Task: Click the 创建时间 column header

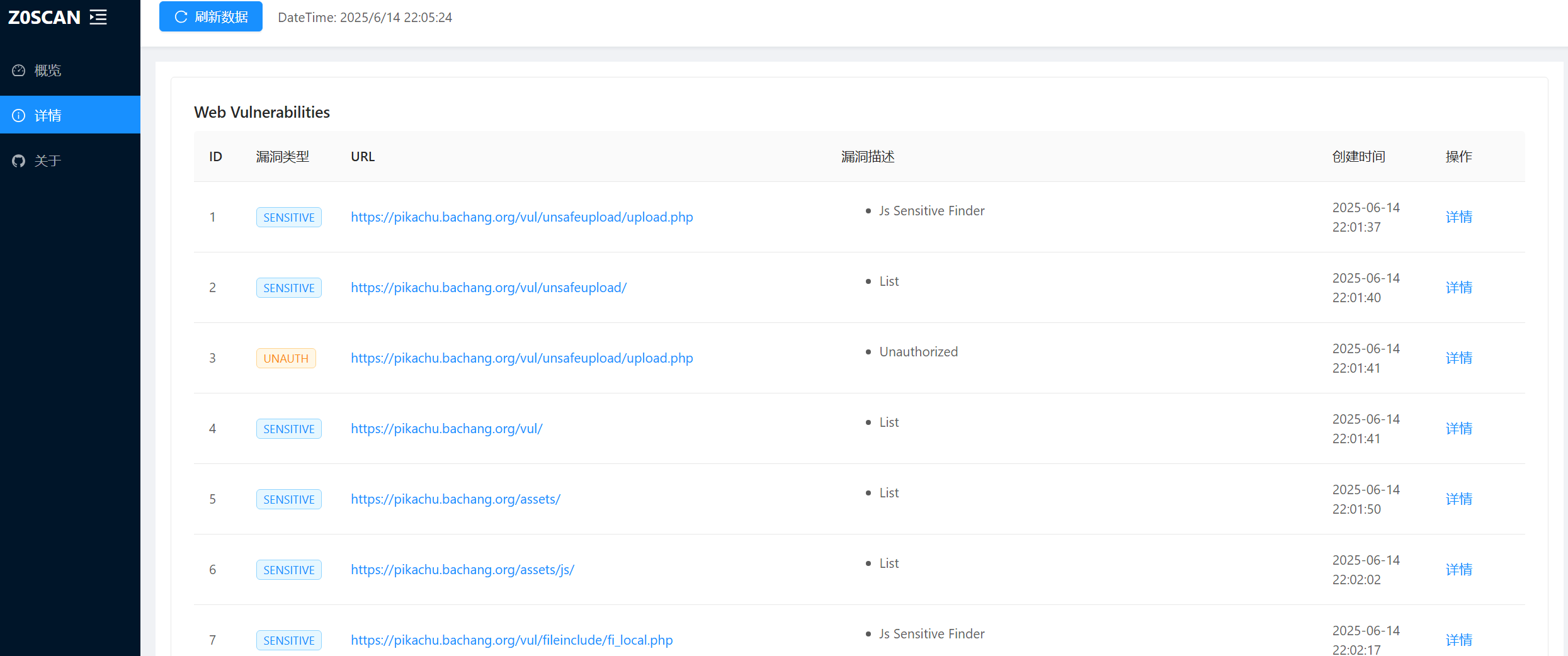Action: pos(1359,157)
